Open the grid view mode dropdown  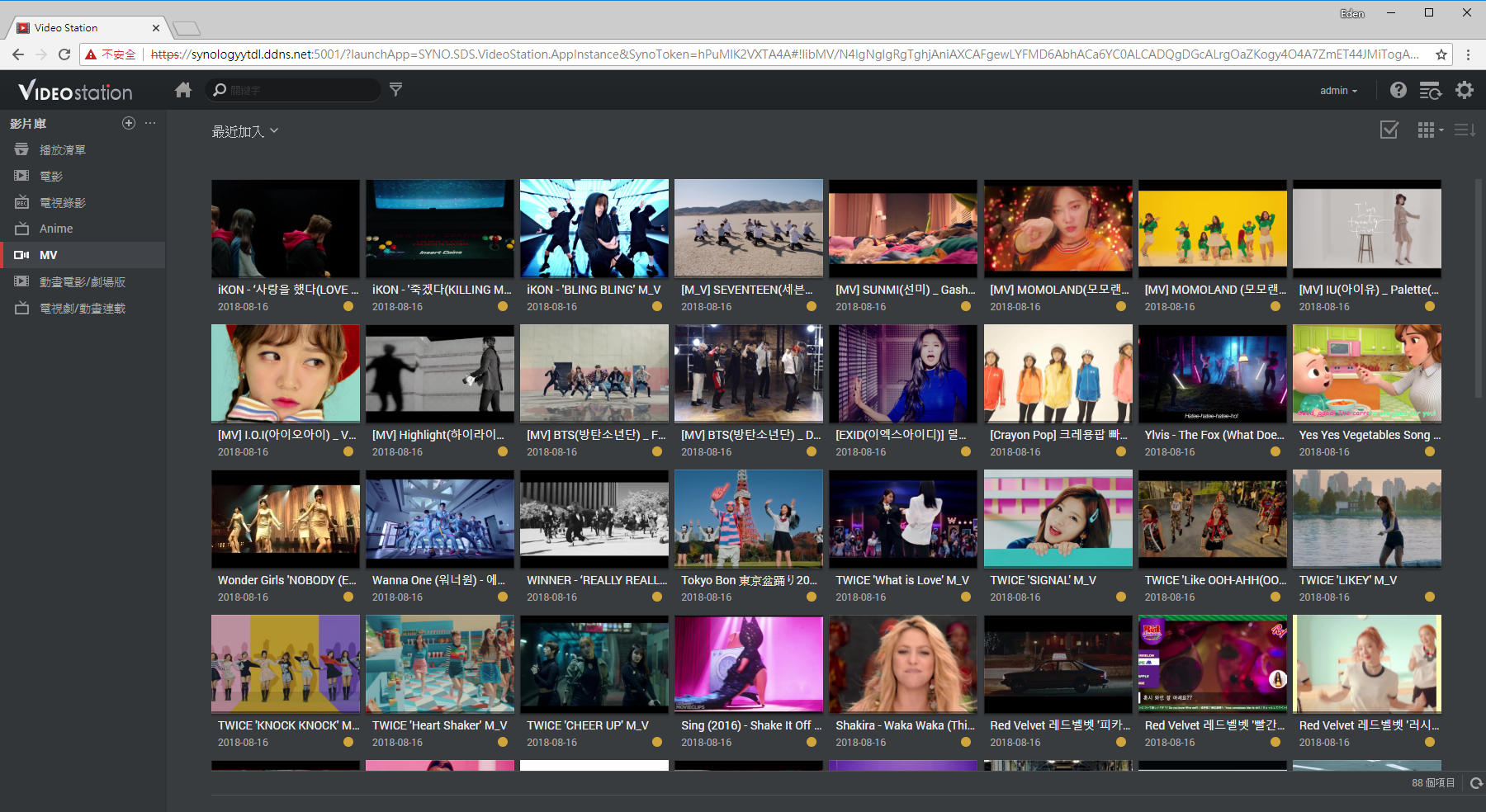[1431, 130]
